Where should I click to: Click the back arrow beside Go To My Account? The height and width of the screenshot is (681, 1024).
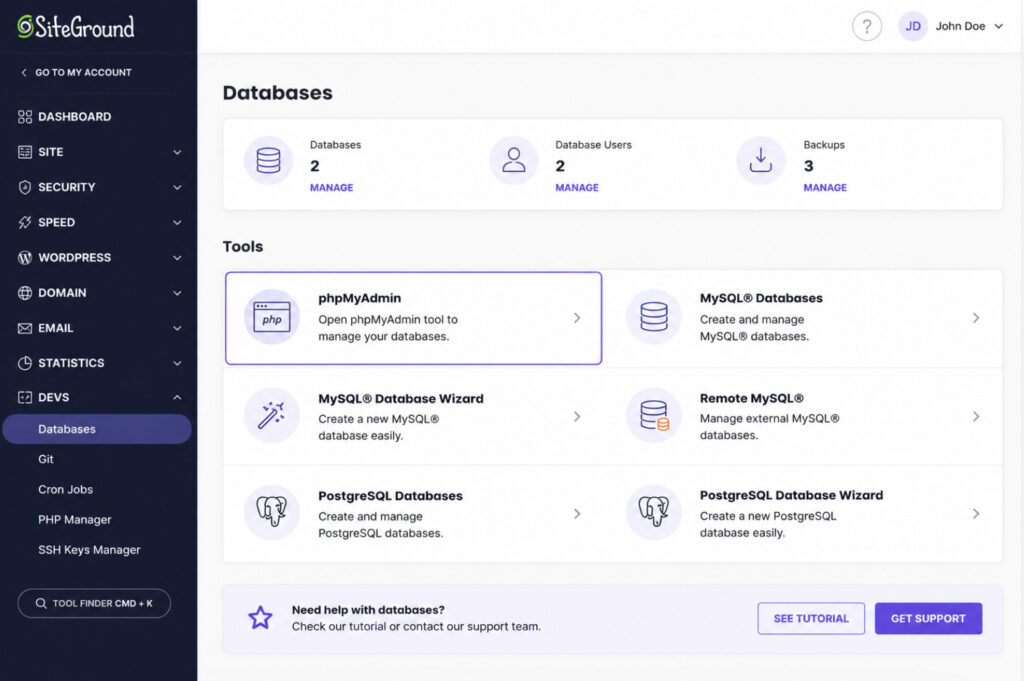tap(24, 72)
